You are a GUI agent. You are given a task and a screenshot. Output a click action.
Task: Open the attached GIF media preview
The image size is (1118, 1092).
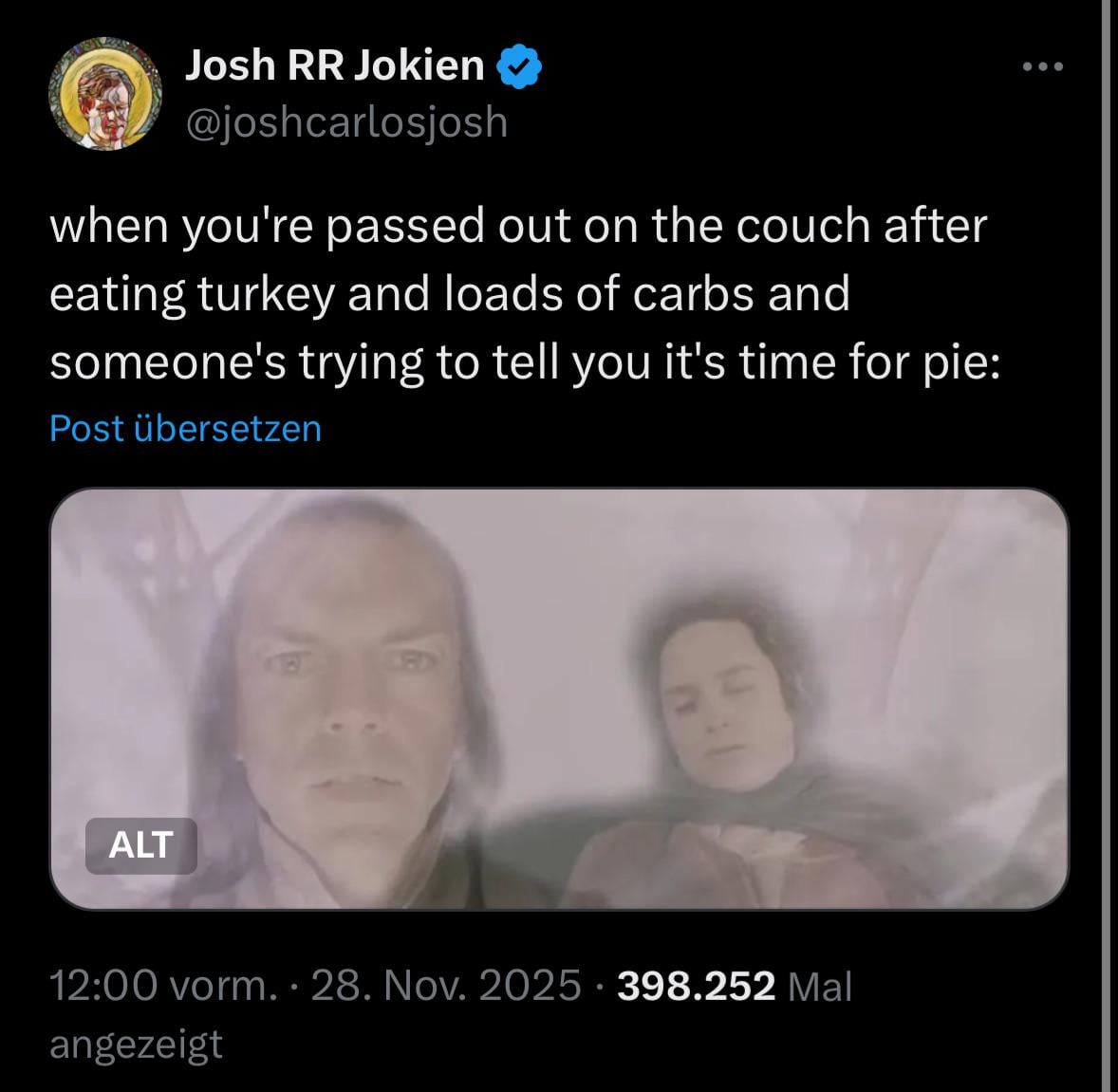coord(559,698)
